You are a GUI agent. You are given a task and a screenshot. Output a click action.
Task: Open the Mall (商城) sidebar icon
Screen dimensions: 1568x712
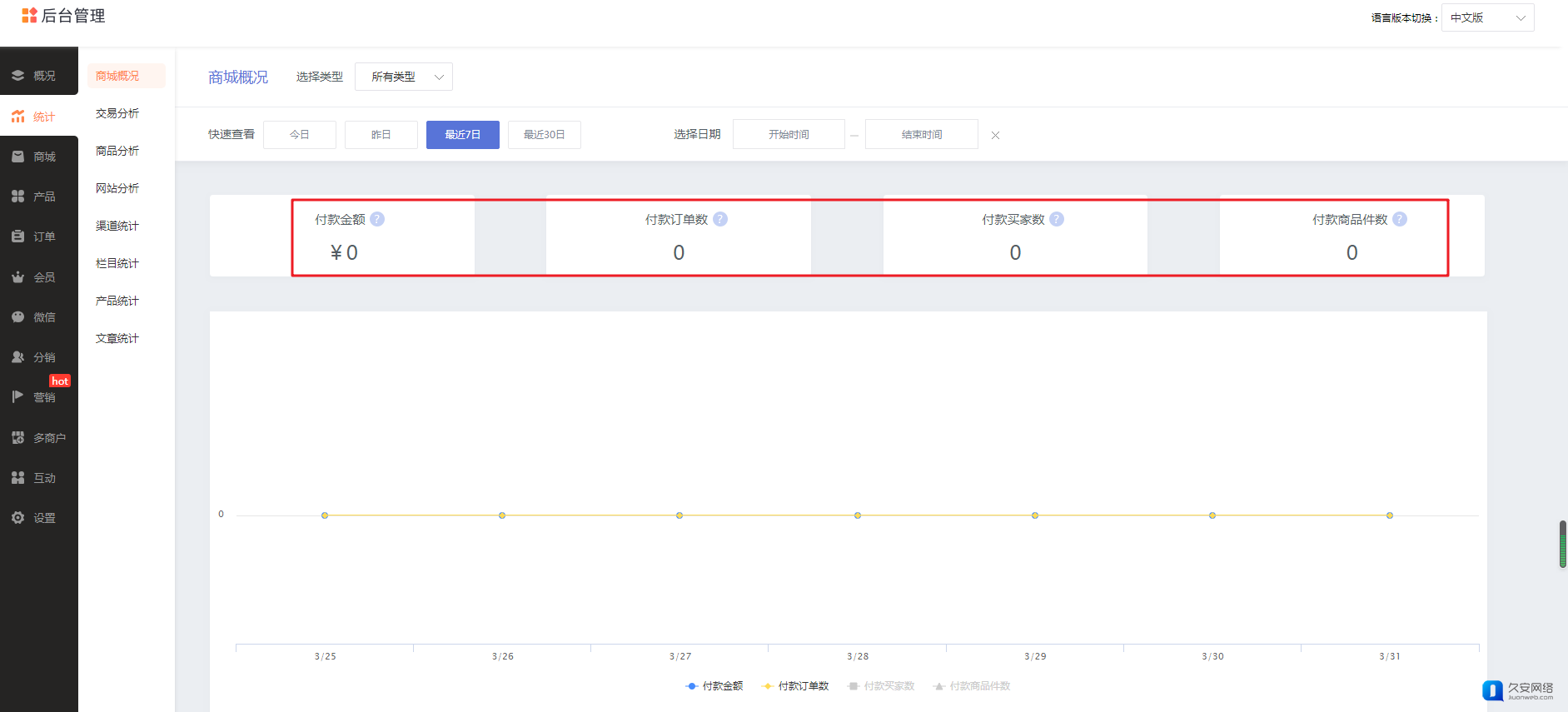[x=17, y=157]
